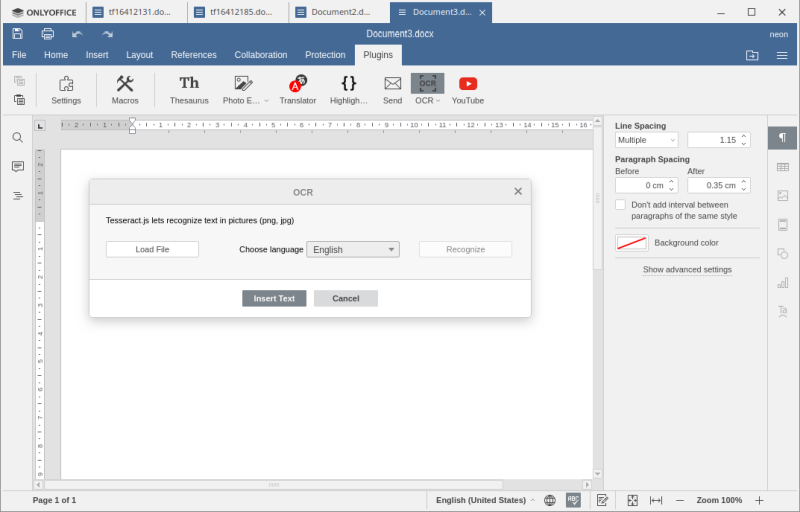Open the Search sidebar icon
The height and width of the screenshot is (512, 800).
pyautogui.click(x=17, y=137)
